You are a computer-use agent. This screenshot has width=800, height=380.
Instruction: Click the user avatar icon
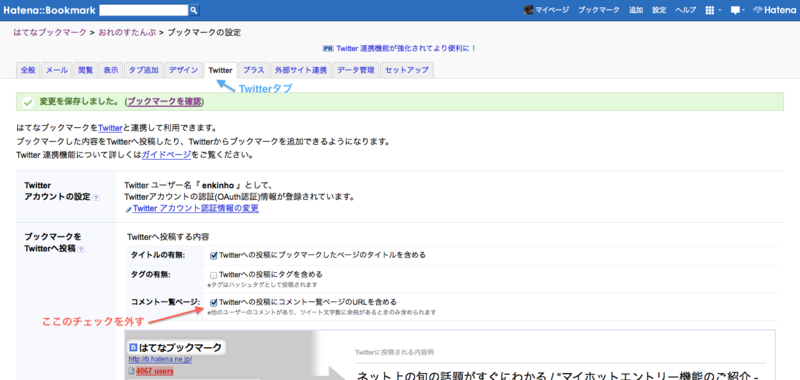(528, 10)
